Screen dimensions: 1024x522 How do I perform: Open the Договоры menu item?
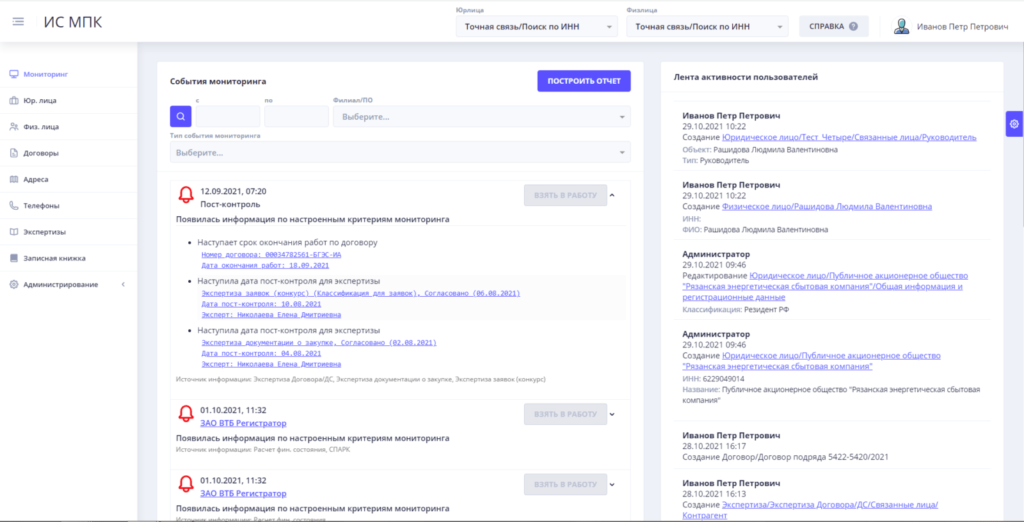tap(42, 153)
